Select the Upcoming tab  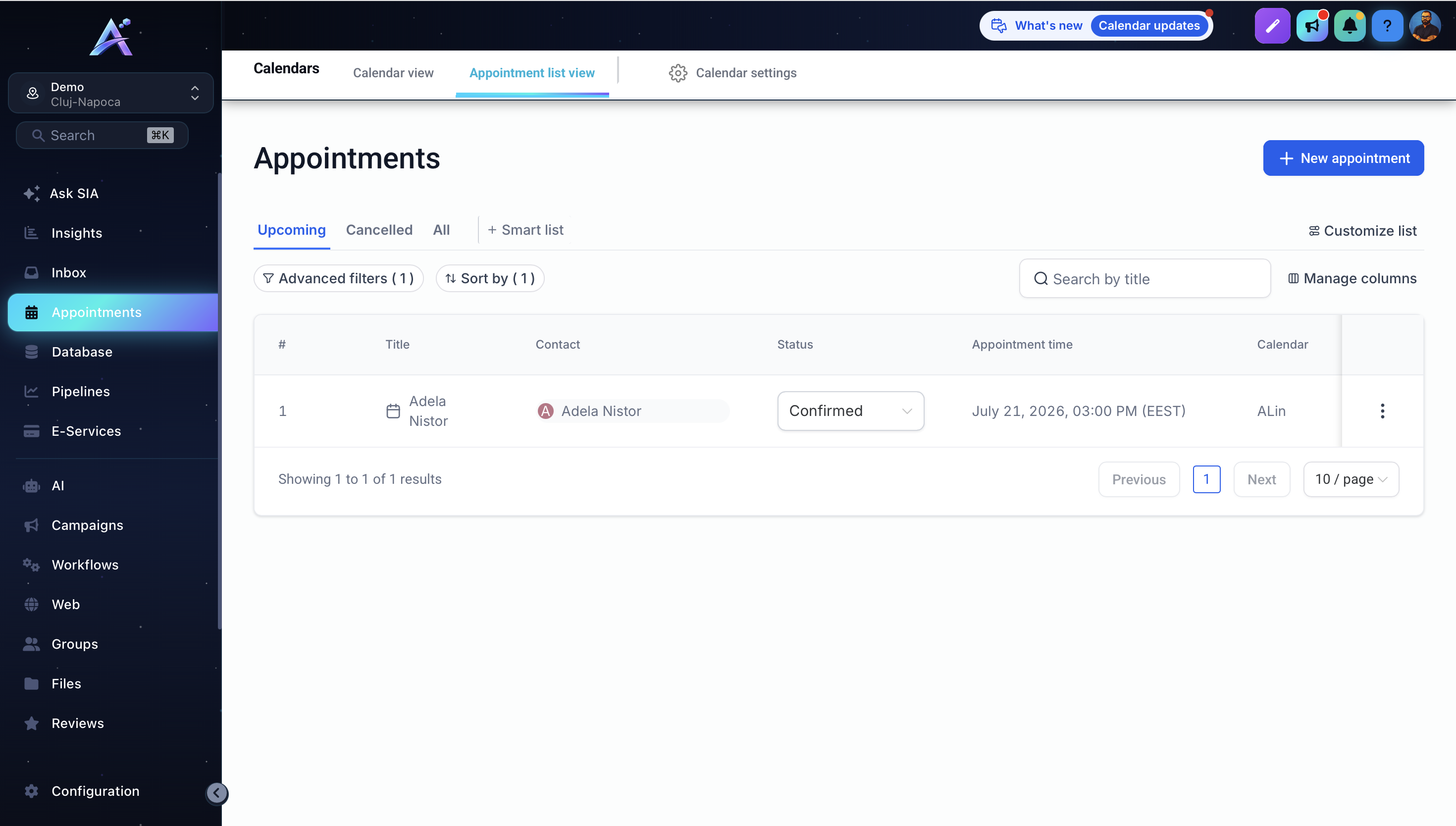point(292,230)
